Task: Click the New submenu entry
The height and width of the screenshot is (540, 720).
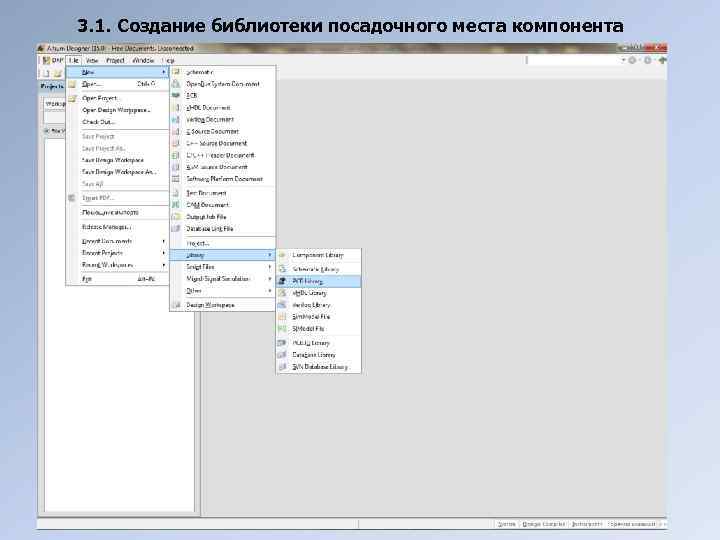Action: [x=118, y=72]
